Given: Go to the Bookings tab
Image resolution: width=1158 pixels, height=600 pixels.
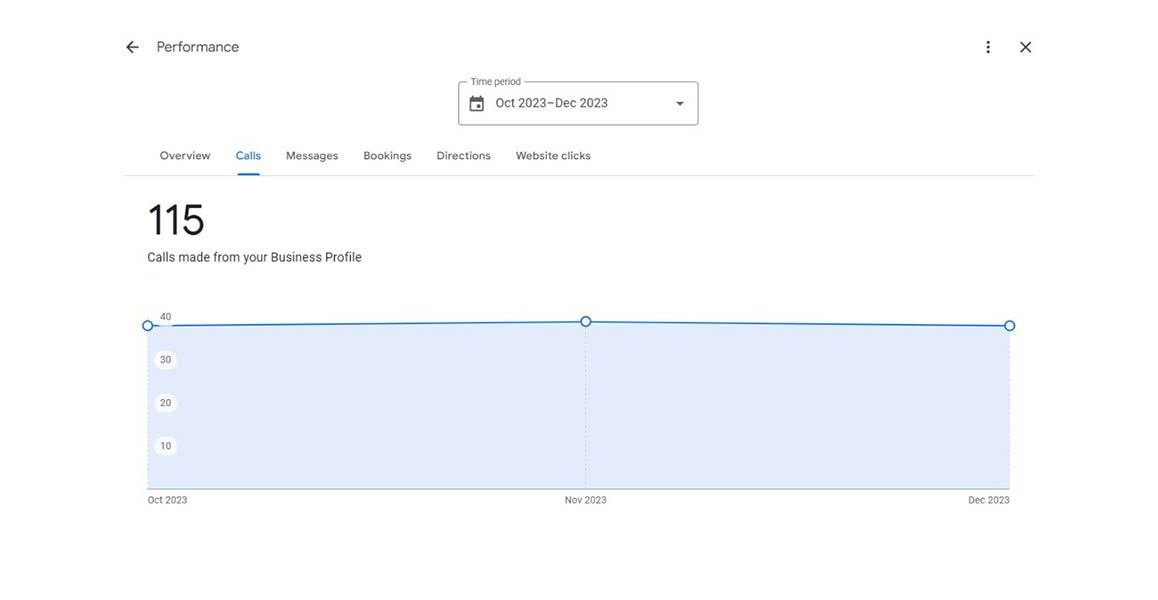Looking at the screenshot, I should coord(387,156).
